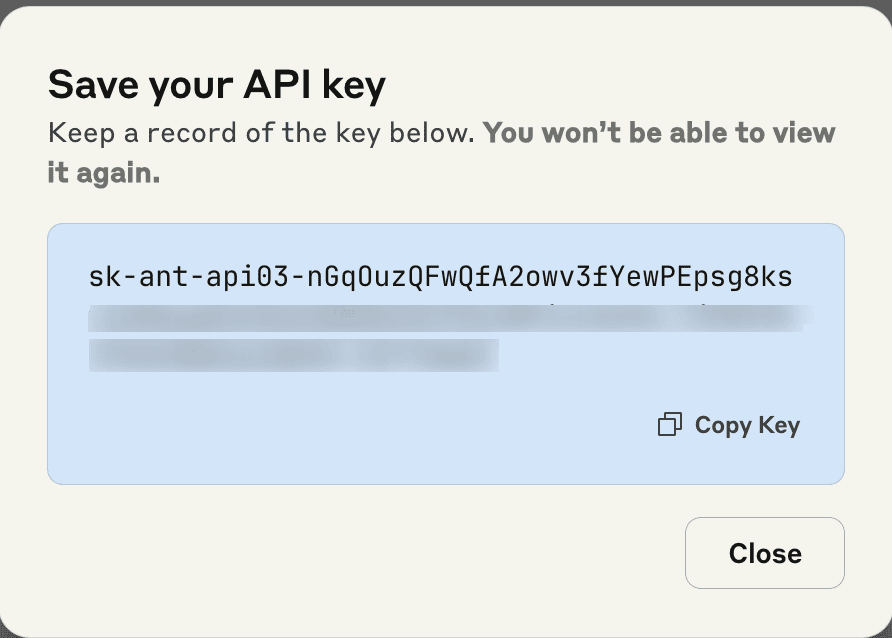This screenshot has width=892, height=638.
Task: Click the word "Save" in the dialog heading
Action: click(91, 85)
